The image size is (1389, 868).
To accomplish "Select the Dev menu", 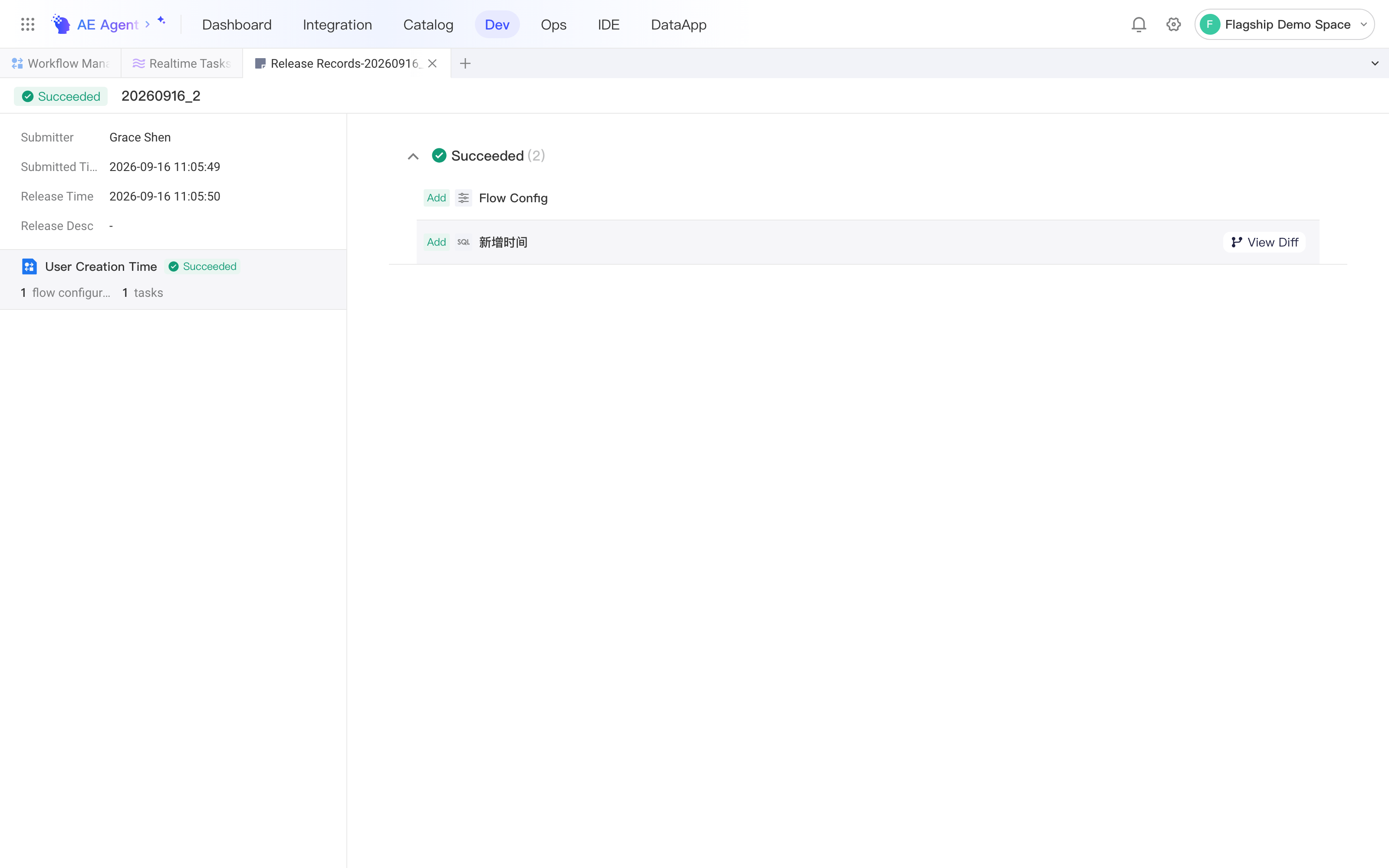I will pos(497,25).
